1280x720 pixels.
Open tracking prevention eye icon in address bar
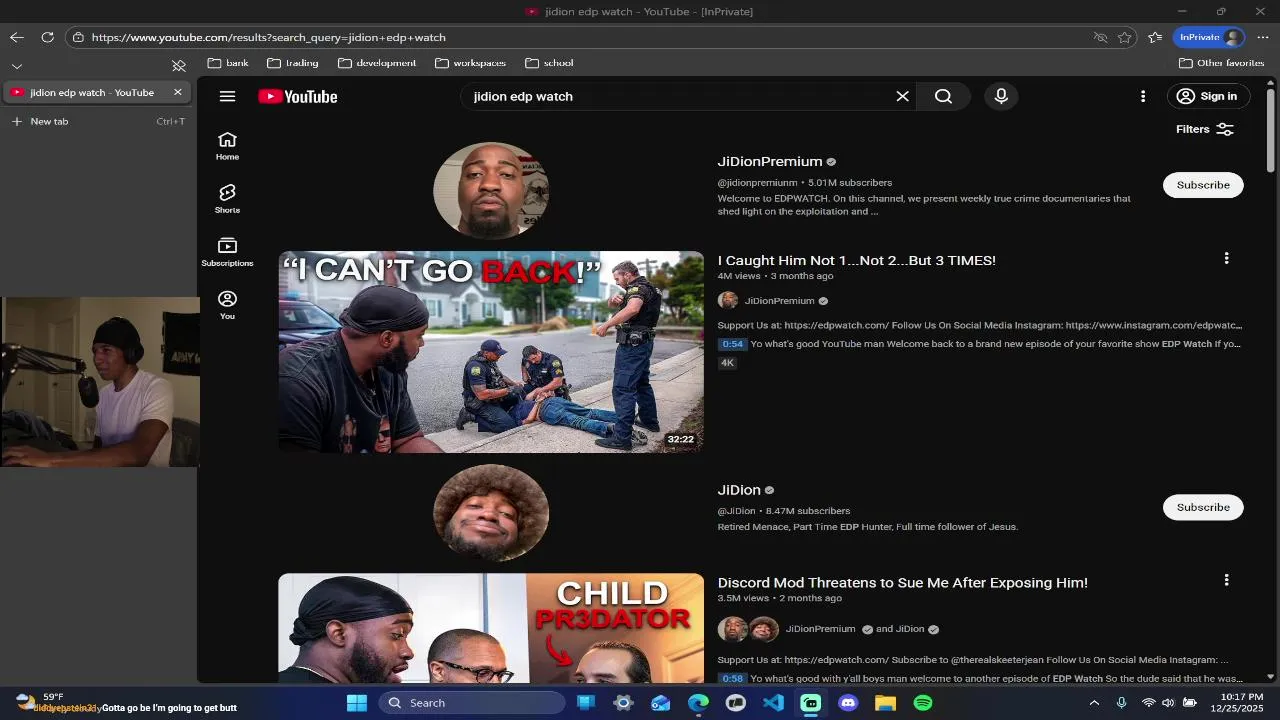1100,37
